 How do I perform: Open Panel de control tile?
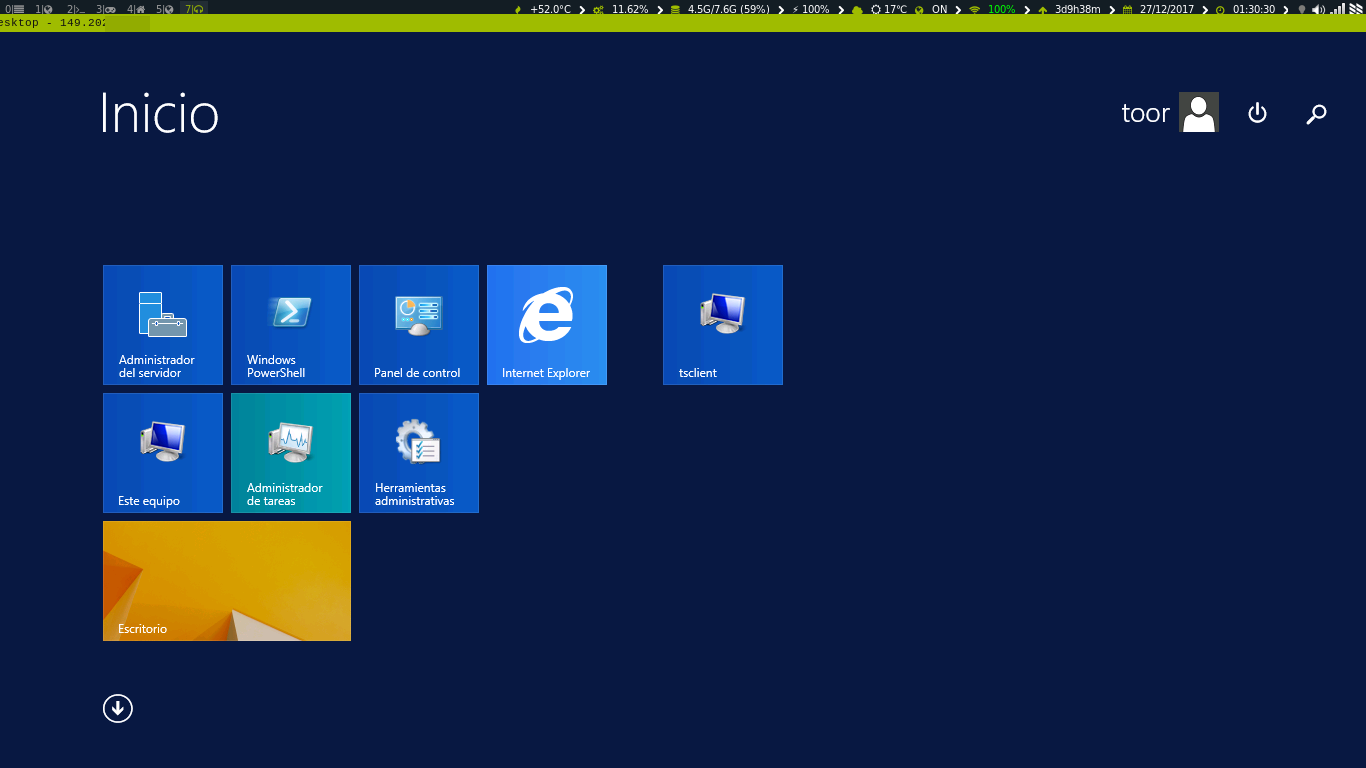coord(419,325)
